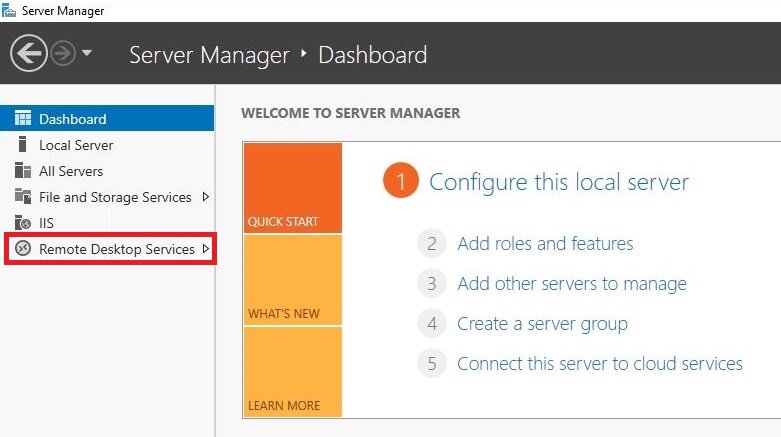Click the All Servers icon in sidebar

pos(22,170)
